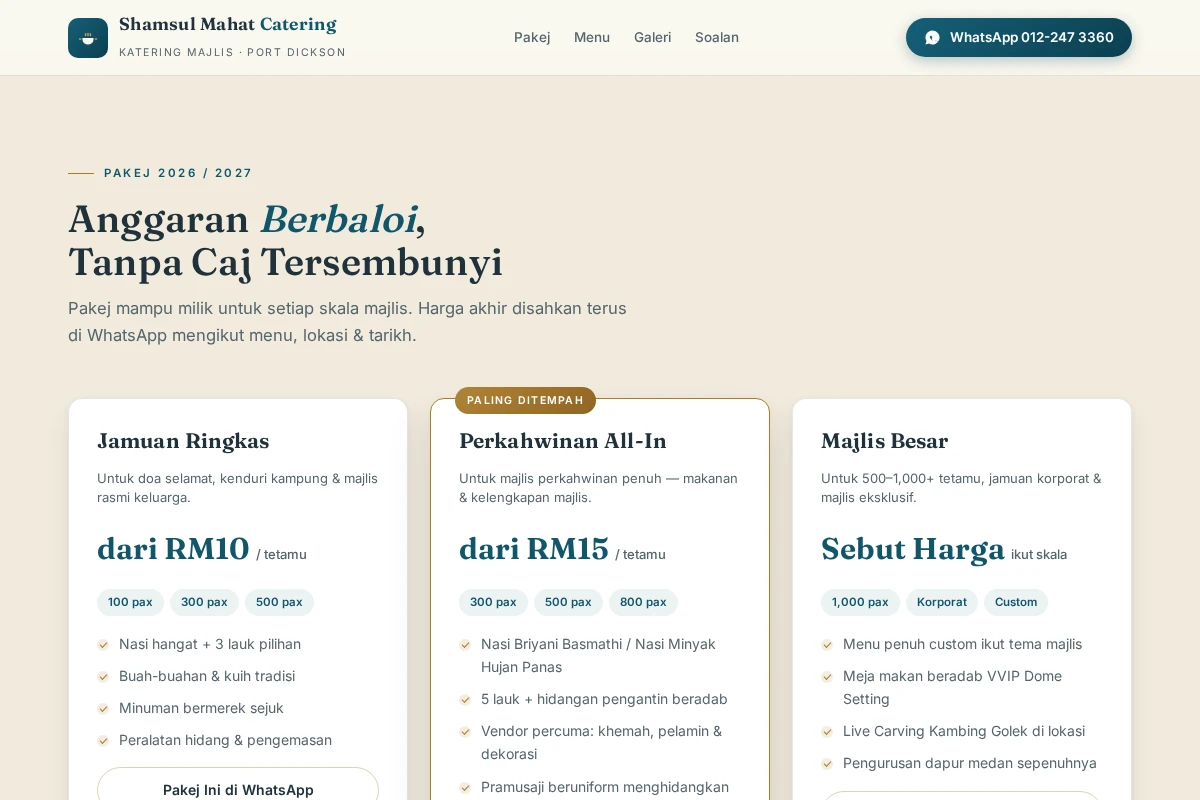Click the ikut skala label
Viewport: 1200px width, 800px height.
click(x=1039, y=554)
